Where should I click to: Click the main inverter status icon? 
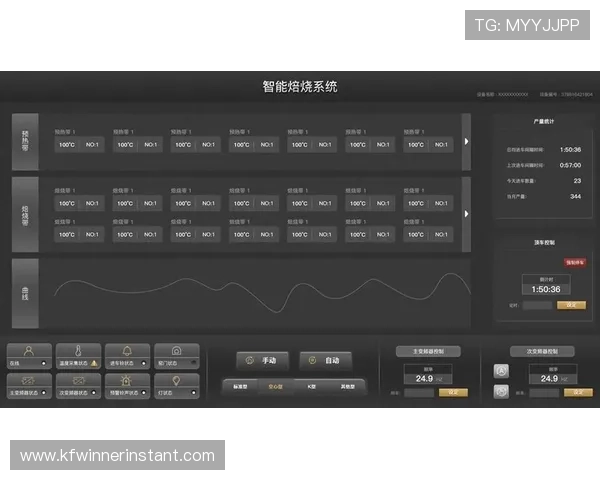[x=29, y=381]
